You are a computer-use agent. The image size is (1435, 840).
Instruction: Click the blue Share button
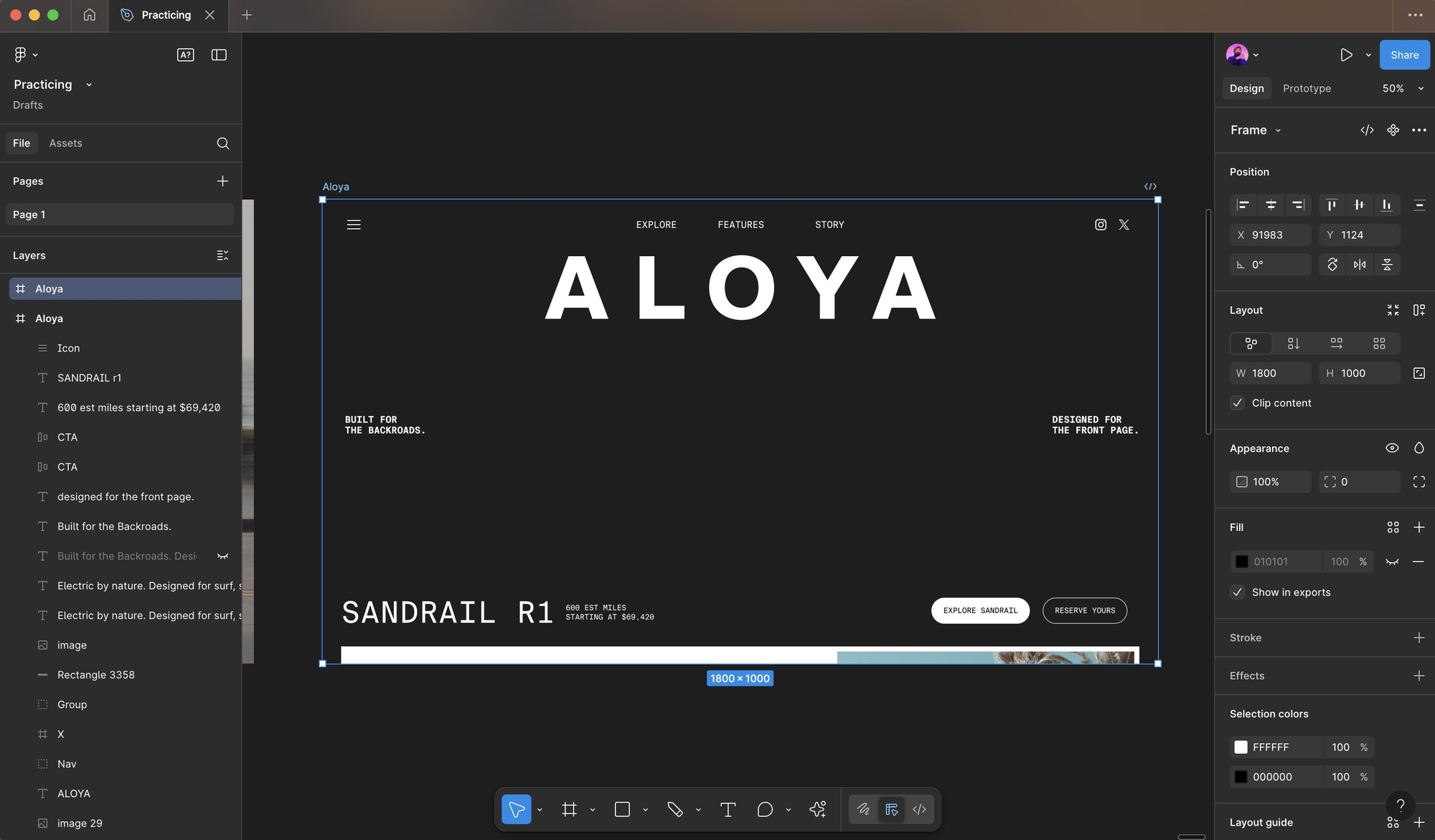(1404, 55)
